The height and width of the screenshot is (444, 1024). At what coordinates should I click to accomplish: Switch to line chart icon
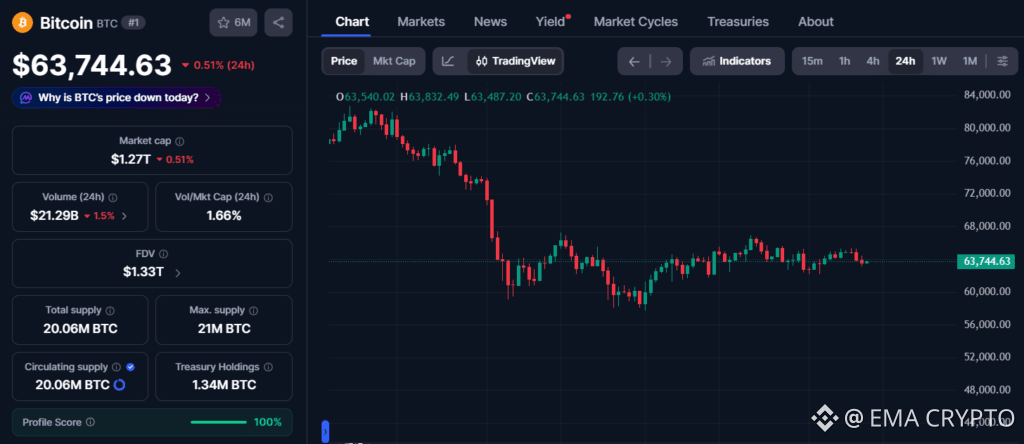coord(448,61)
